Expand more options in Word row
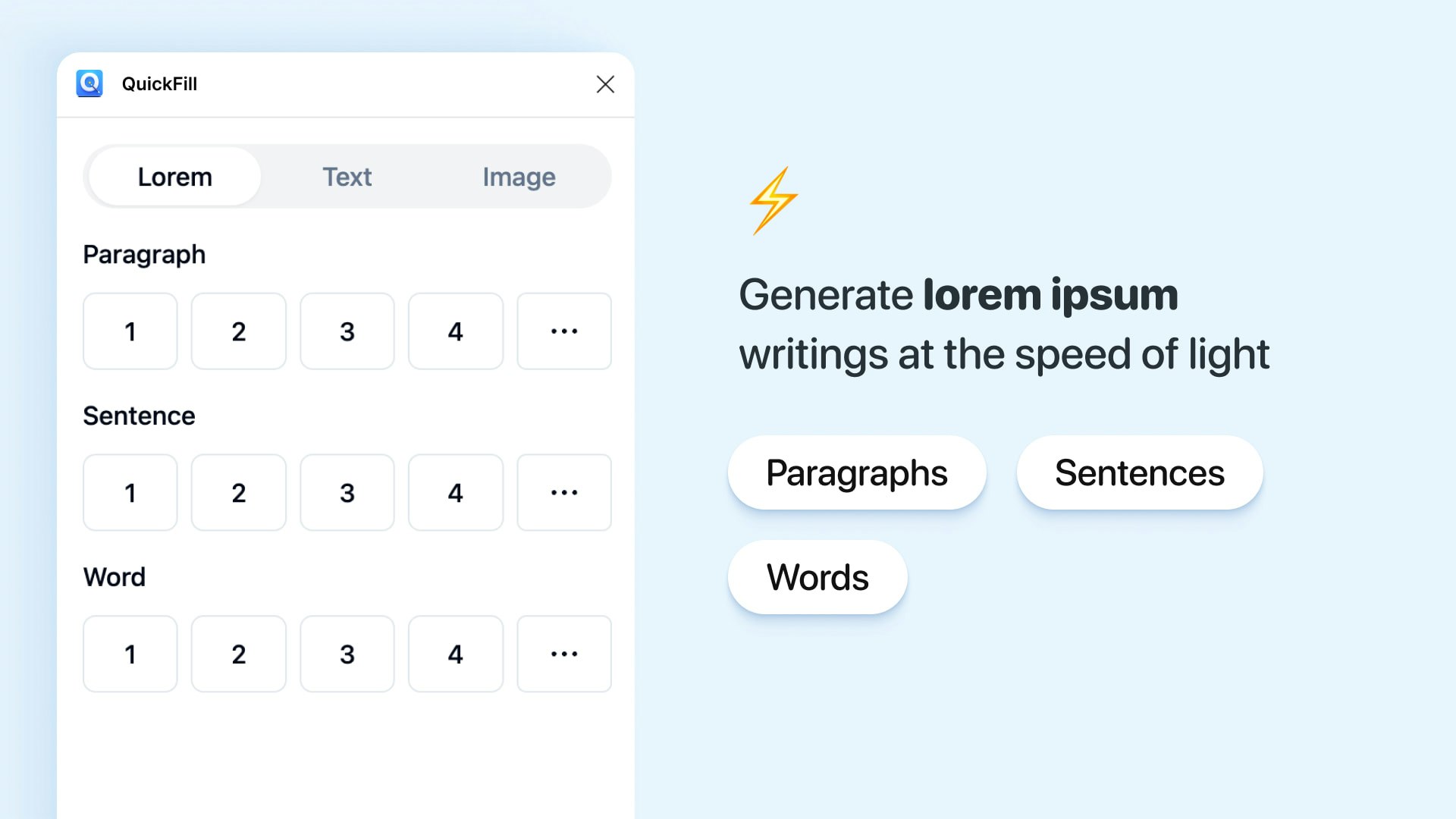Image resolution: width=1456 pixels, height=819 pixels. [564, 654]
